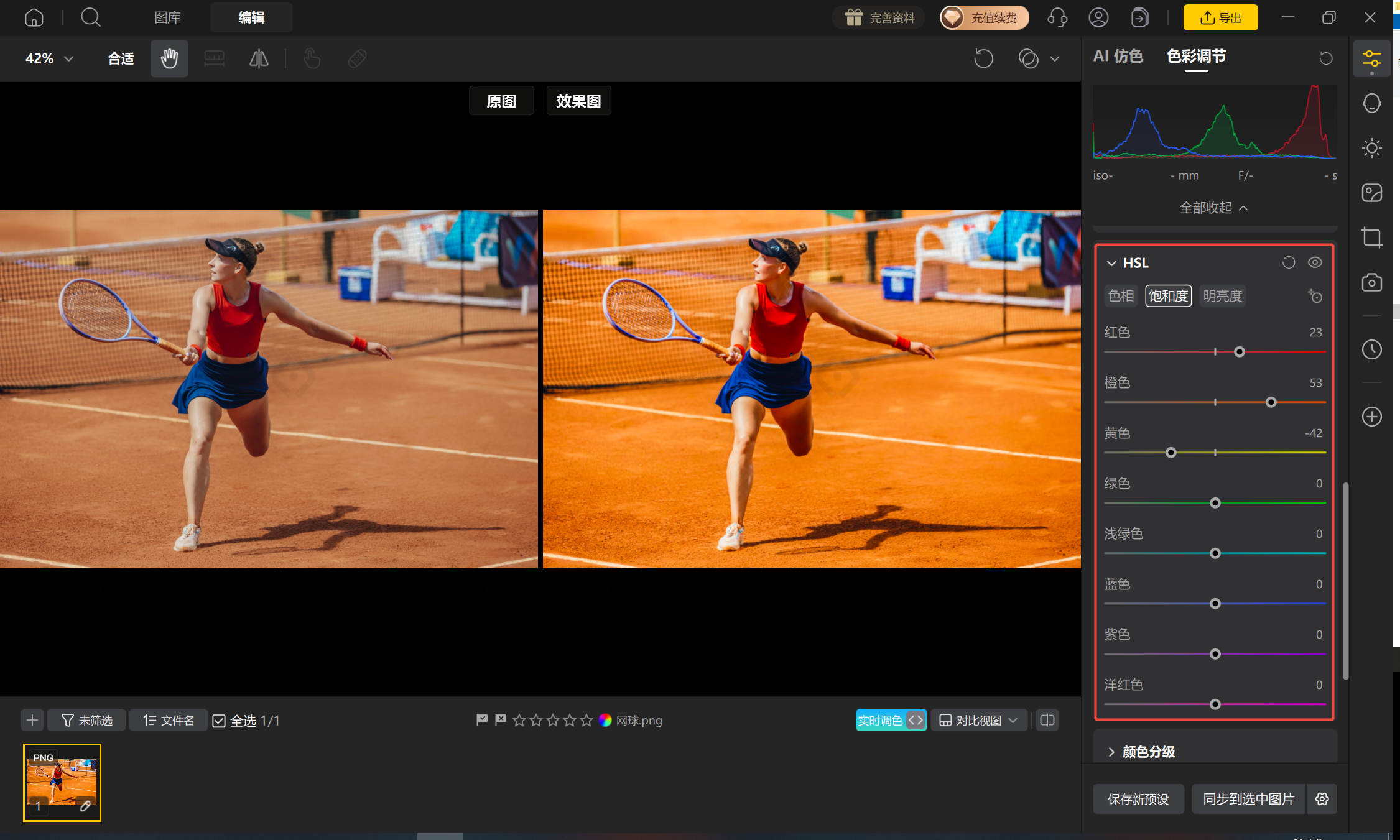Toggle HSL effect visibility eye
The height and width of the screenshot is (840, 1400).
tap(1315, 262)
